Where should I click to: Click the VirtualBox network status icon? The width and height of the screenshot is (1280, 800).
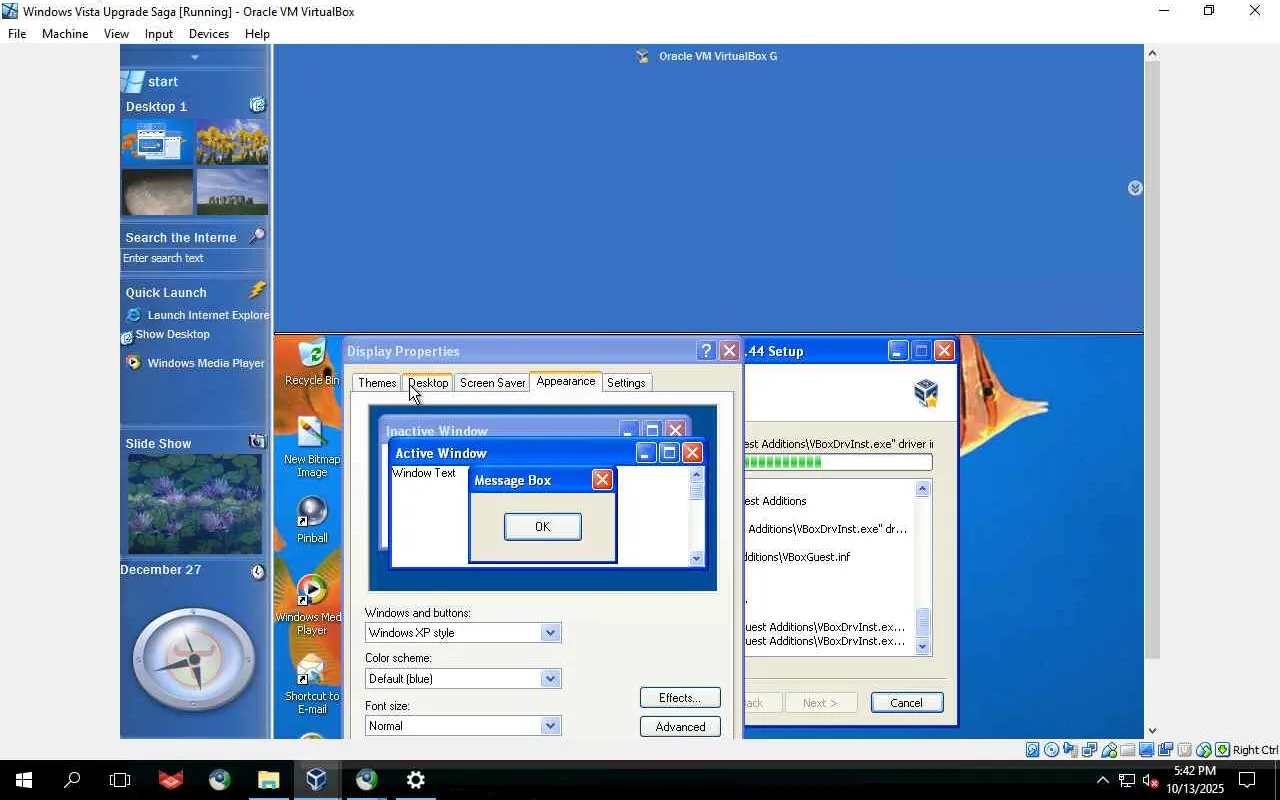[x=1090, y=750]
